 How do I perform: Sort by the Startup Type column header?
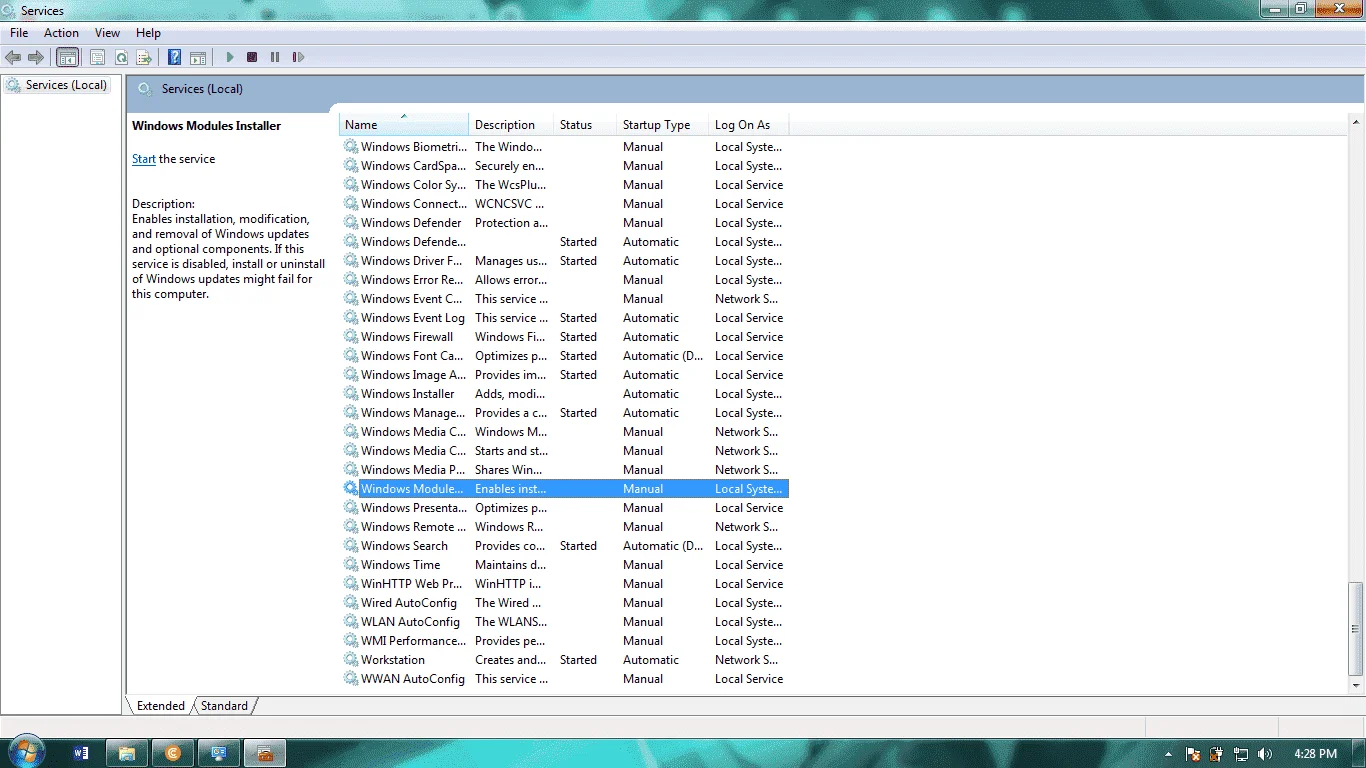(x=662, y=125)
